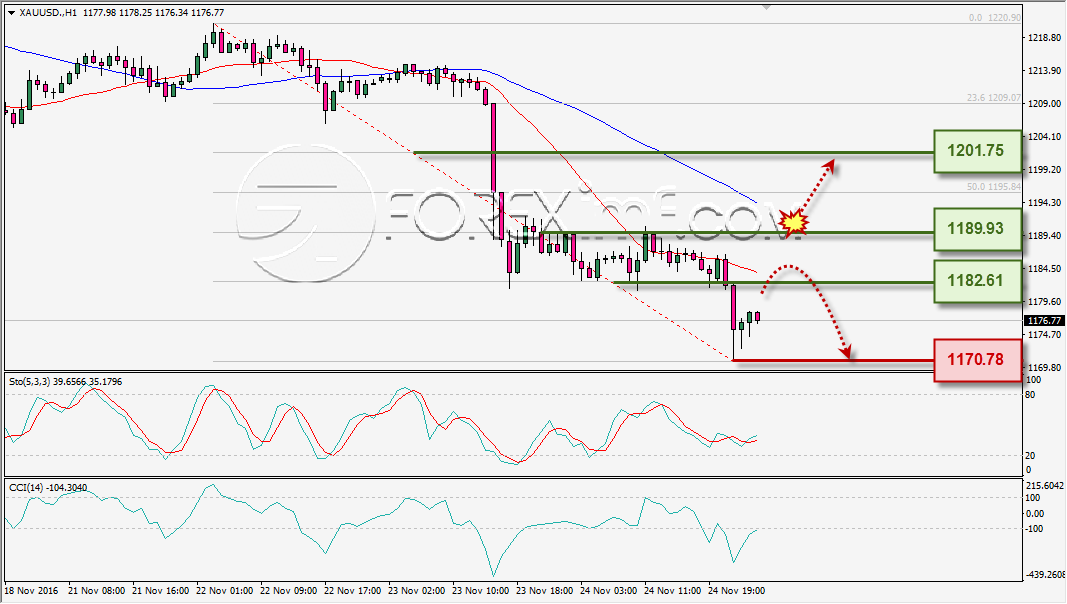Click the 24 Nov 19:00 time label
This screenshot has height=604, width=1067.
tap(737, 590)
